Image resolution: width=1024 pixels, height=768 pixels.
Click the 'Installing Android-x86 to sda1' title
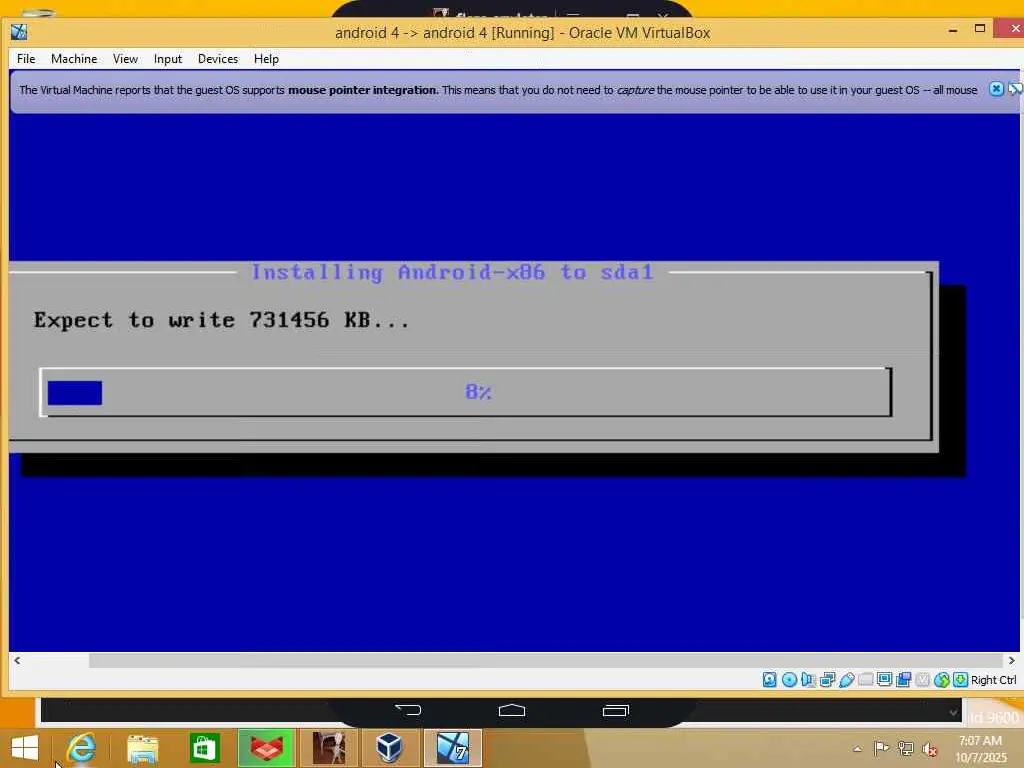pos(453,272)
